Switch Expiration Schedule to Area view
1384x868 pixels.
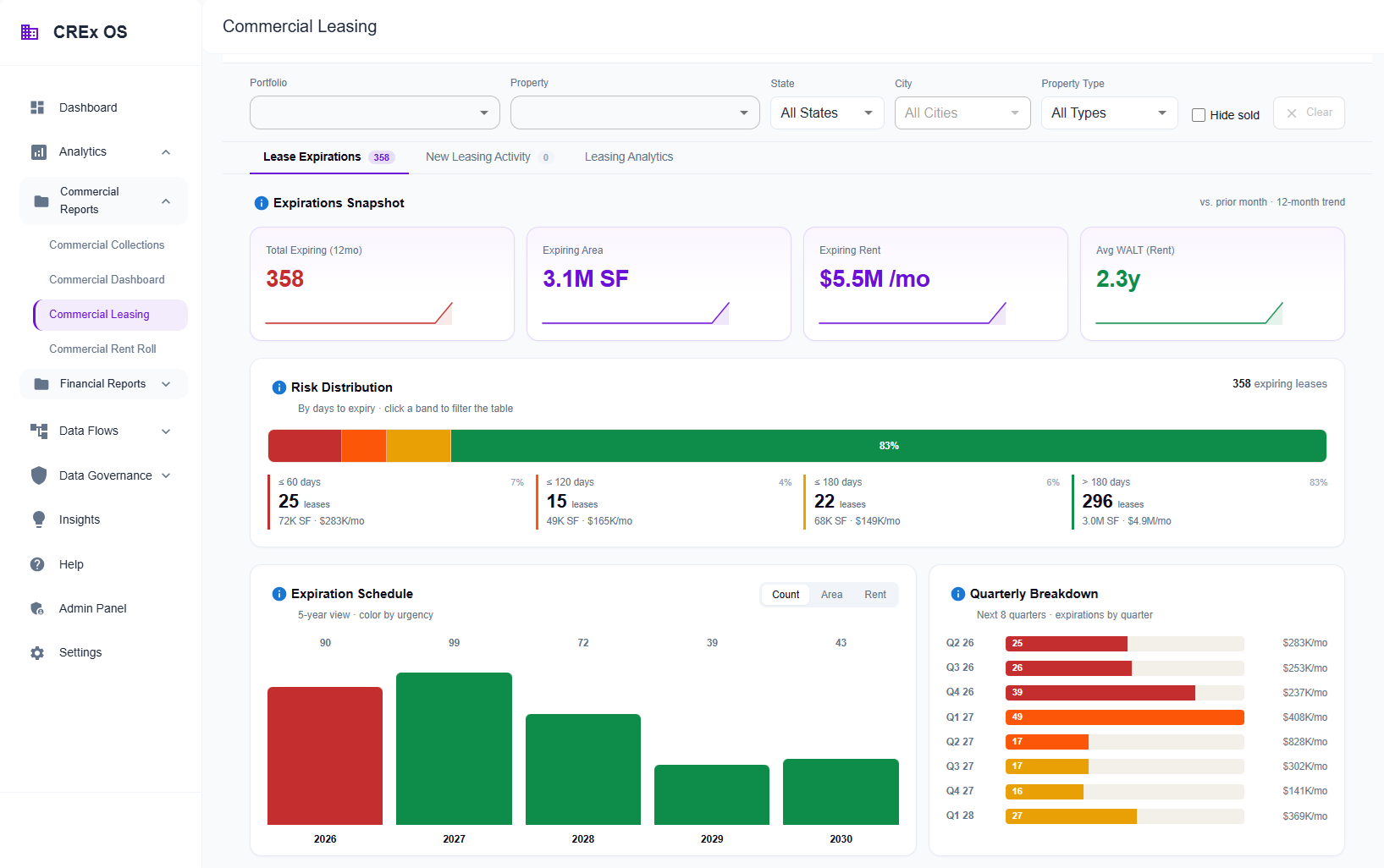(832, 595)
